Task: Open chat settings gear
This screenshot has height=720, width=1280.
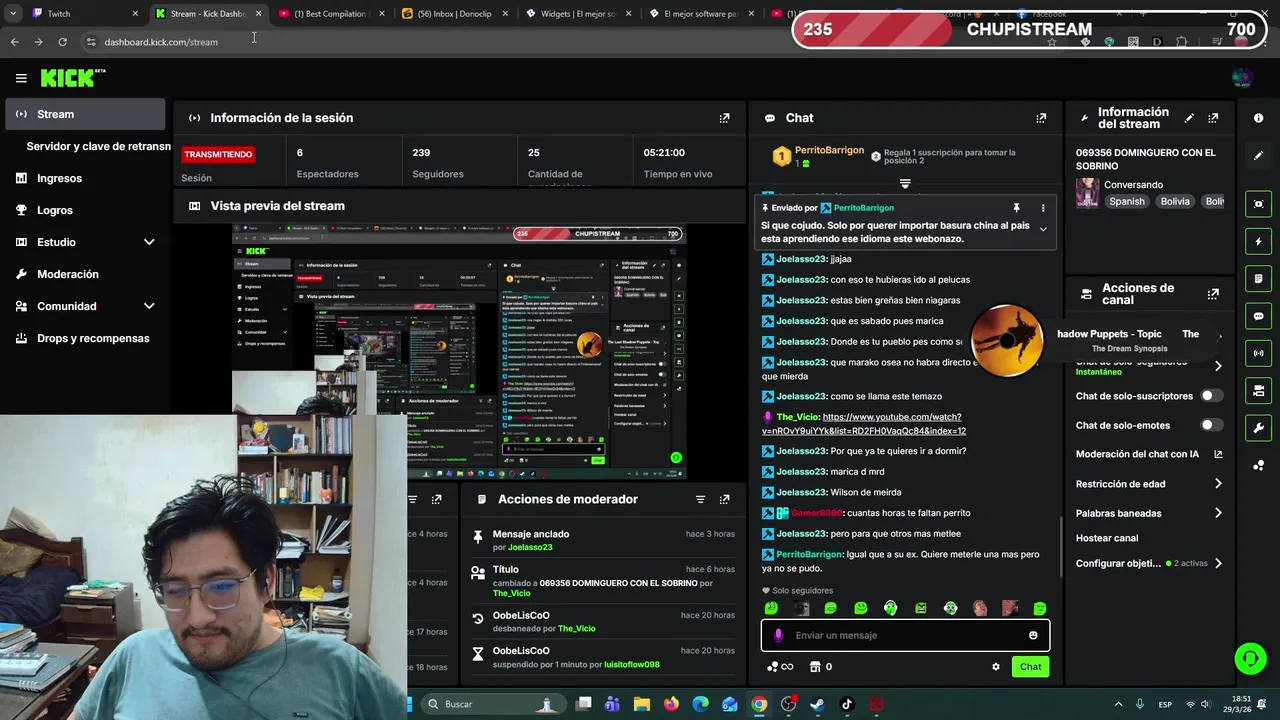Action: tap(995, 667)
